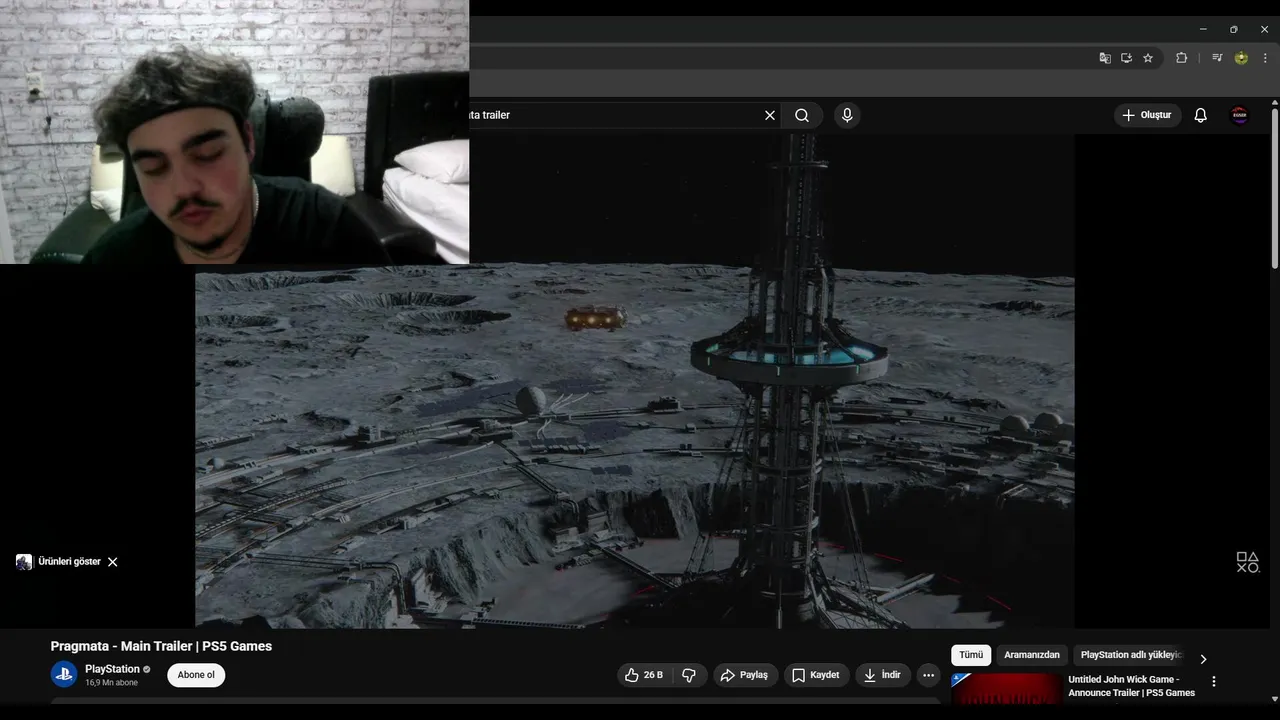Show more filter chips with right arrow
The width and height of the screenshot is (1280, 720).
click(1203, 659)
